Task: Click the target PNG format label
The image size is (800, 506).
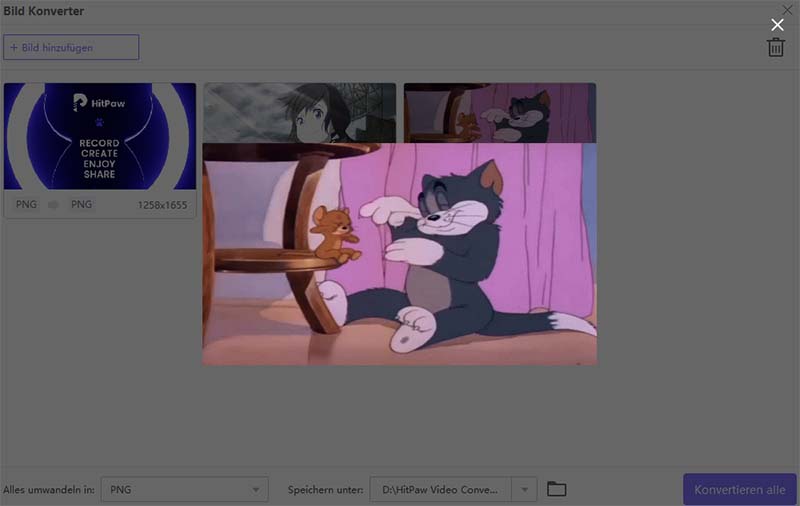Action: (x=82, y=205)
